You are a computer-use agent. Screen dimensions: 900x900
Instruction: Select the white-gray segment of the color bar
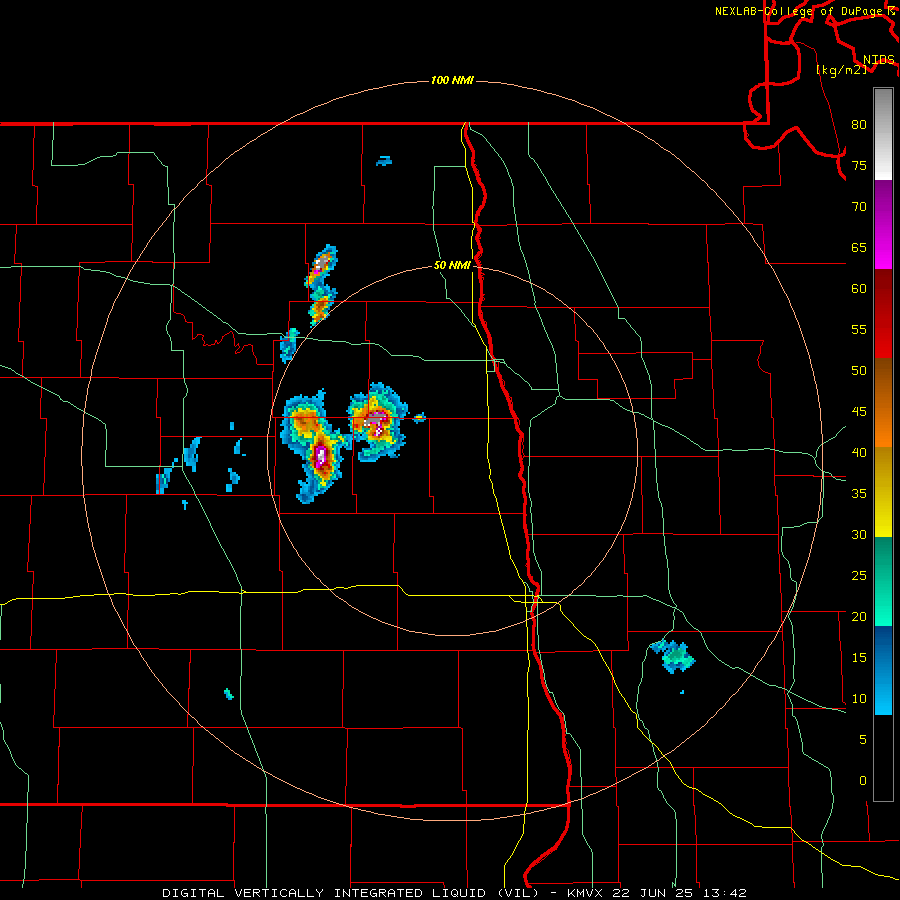pos(883,134)
